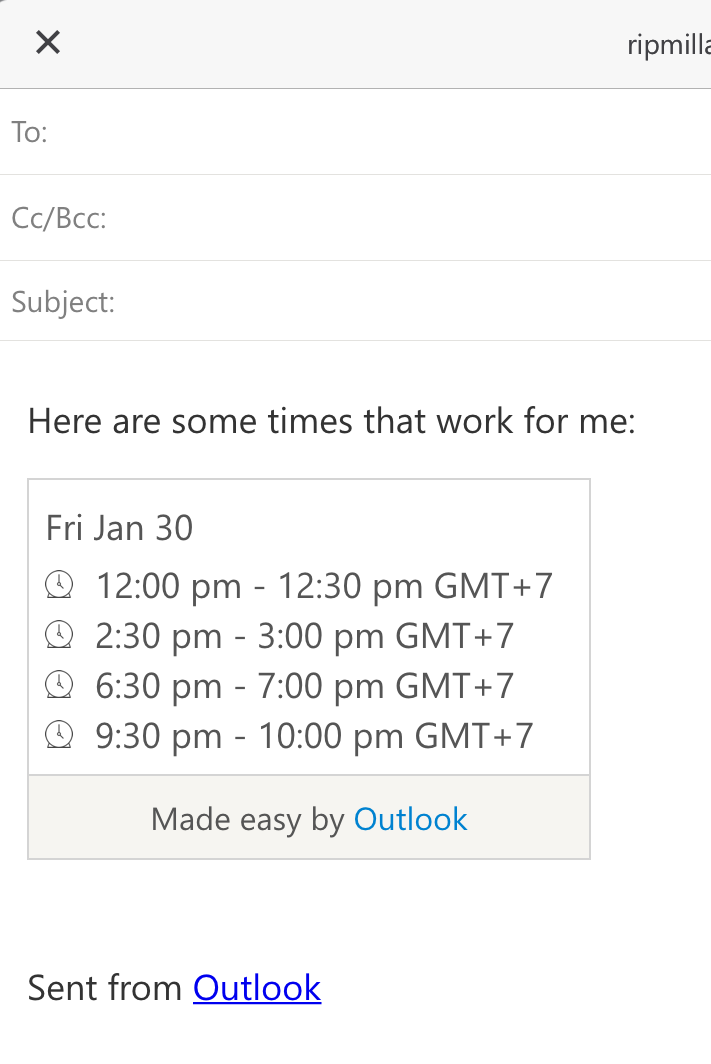The image size is (711, 1064).
Task: Open the Outlook link in Sent from signature
Action: (257, 988)
